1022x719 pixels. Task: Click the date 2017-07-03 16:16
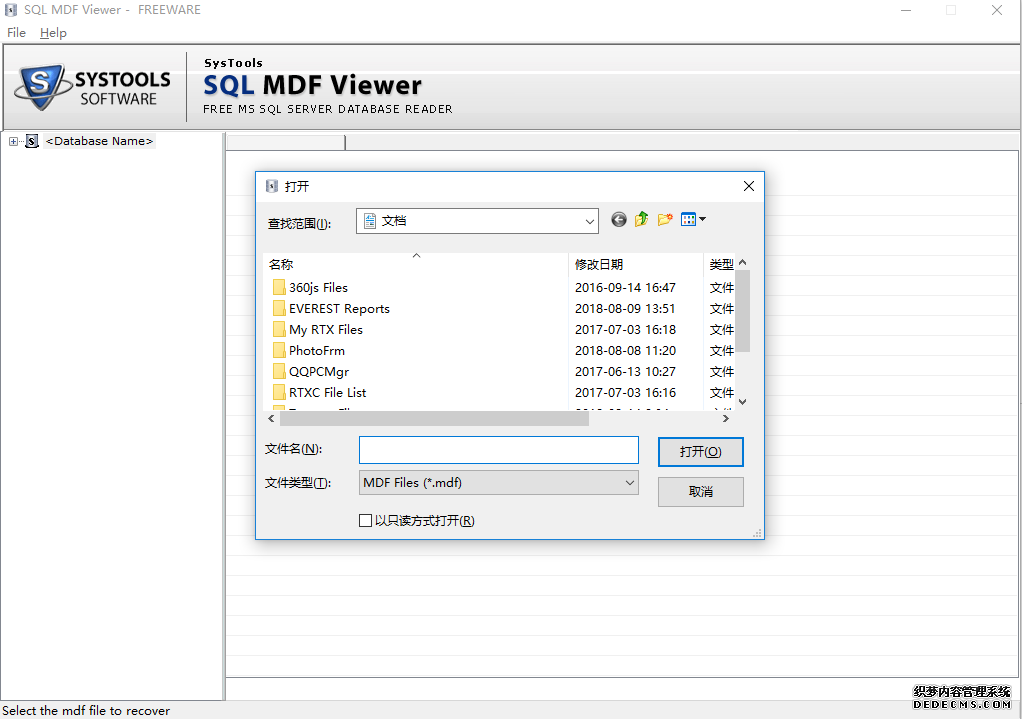625,392
